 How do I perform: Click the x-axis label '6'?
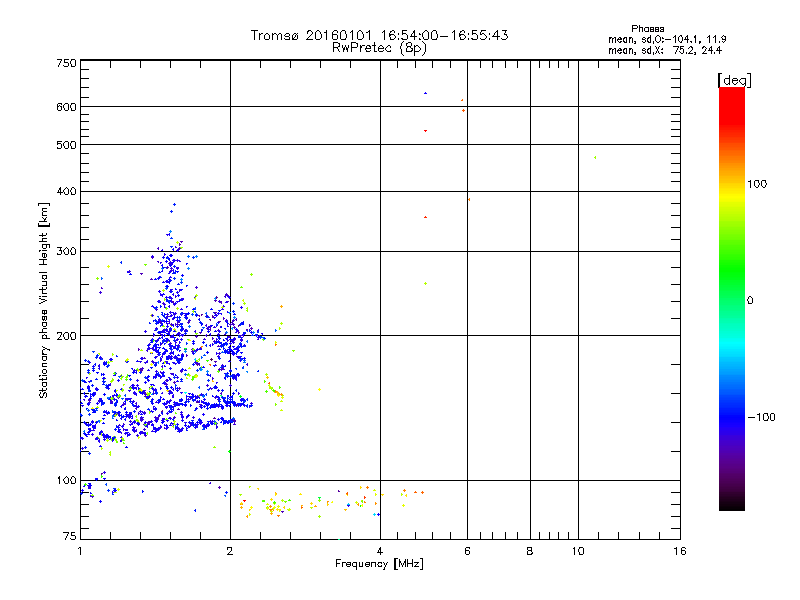click(467, 551)
